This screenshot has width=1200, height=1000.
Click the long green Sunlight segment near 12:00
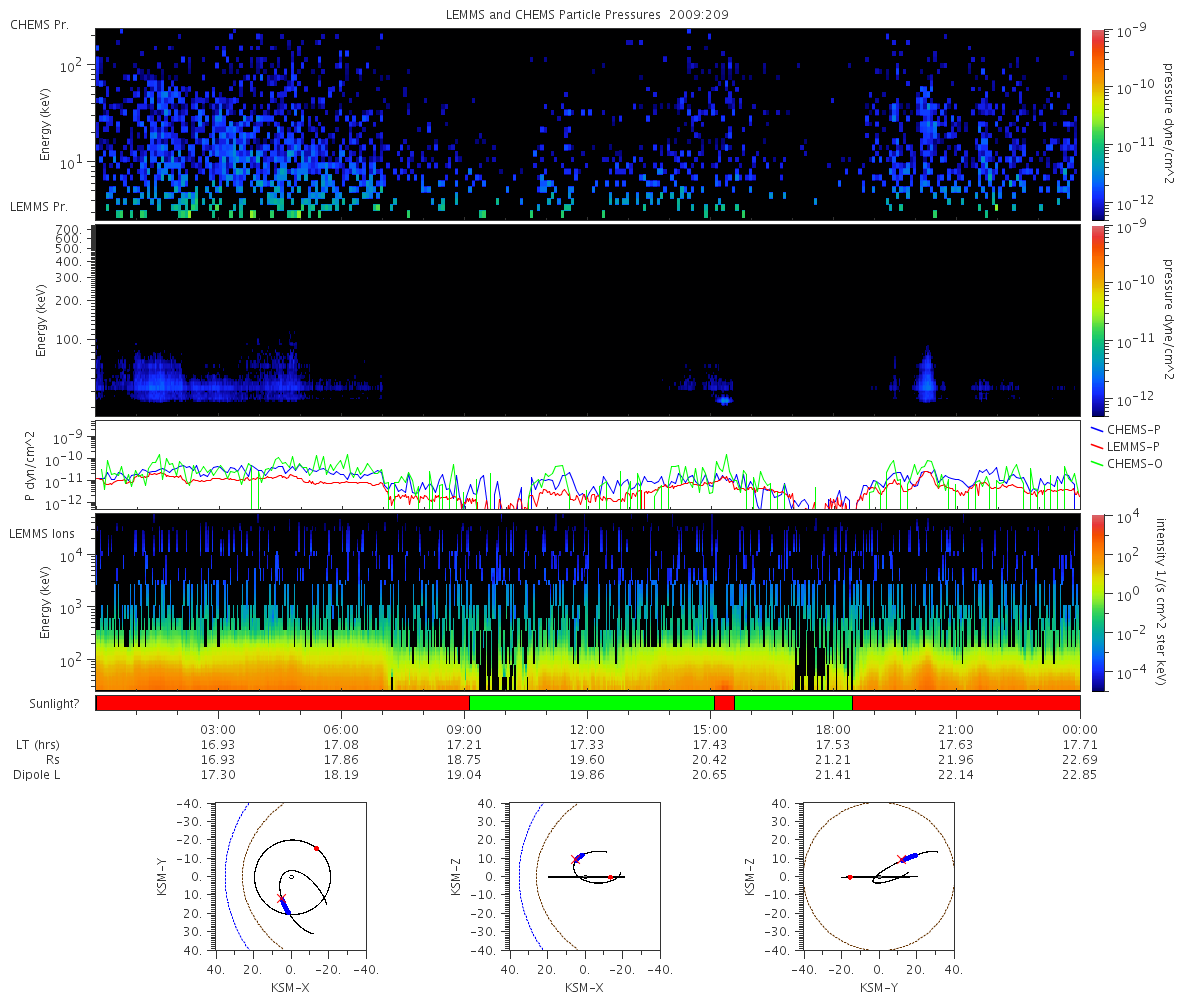point(592,703)
